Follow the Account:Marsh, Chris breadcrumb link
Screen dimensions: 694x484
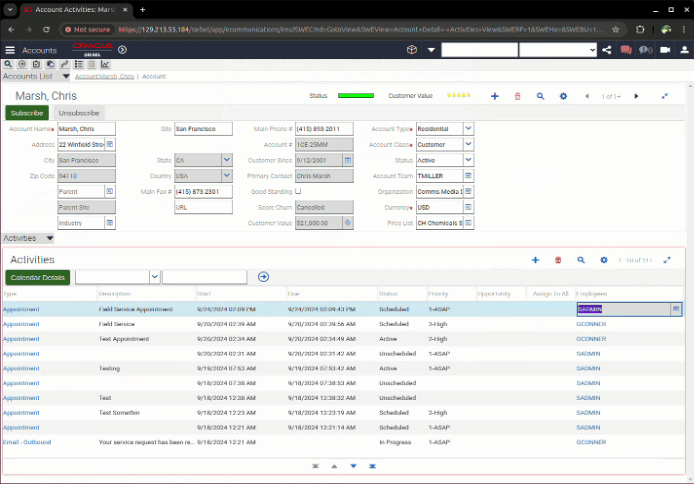tap(104, 77)
